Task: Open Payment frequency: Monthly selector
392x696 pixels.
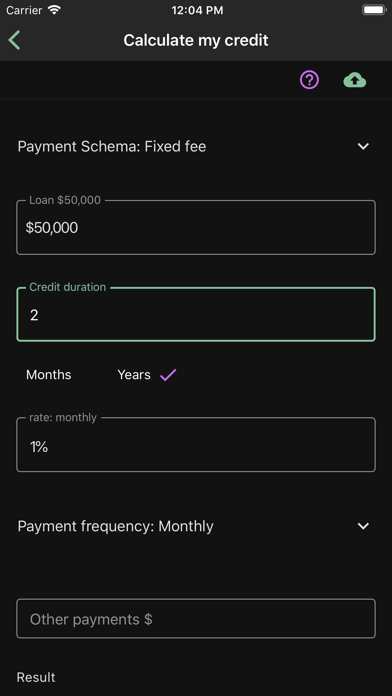Action: 196,526
